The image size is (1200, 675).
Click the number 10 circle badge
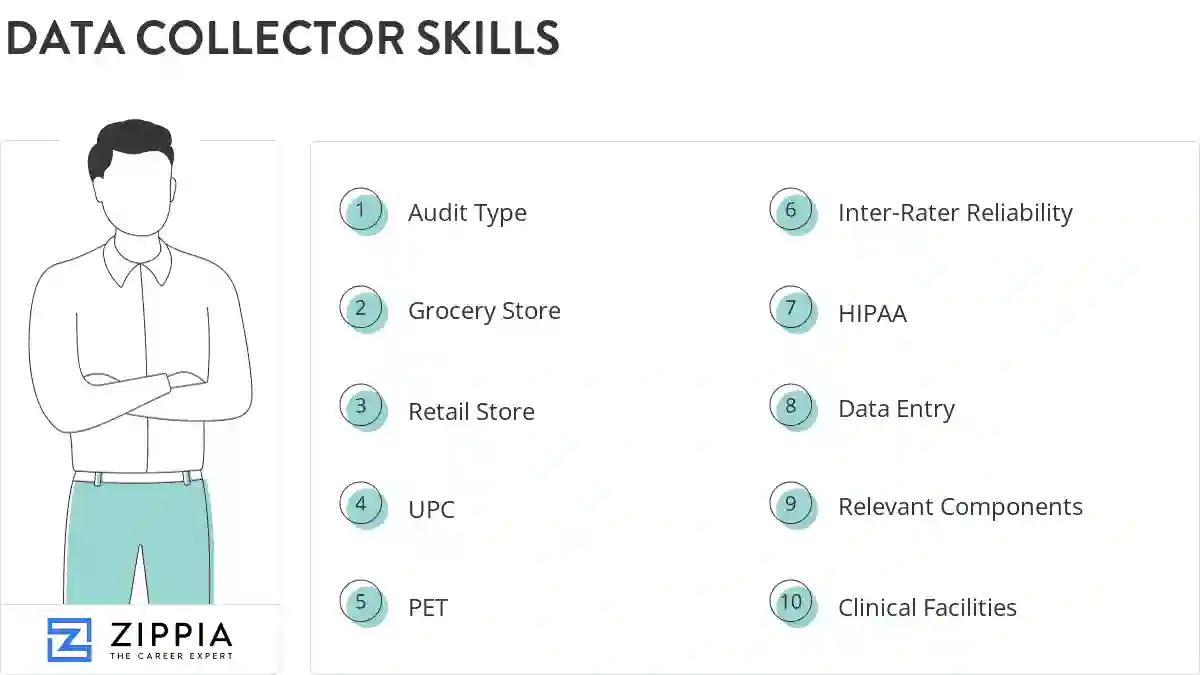791,603
